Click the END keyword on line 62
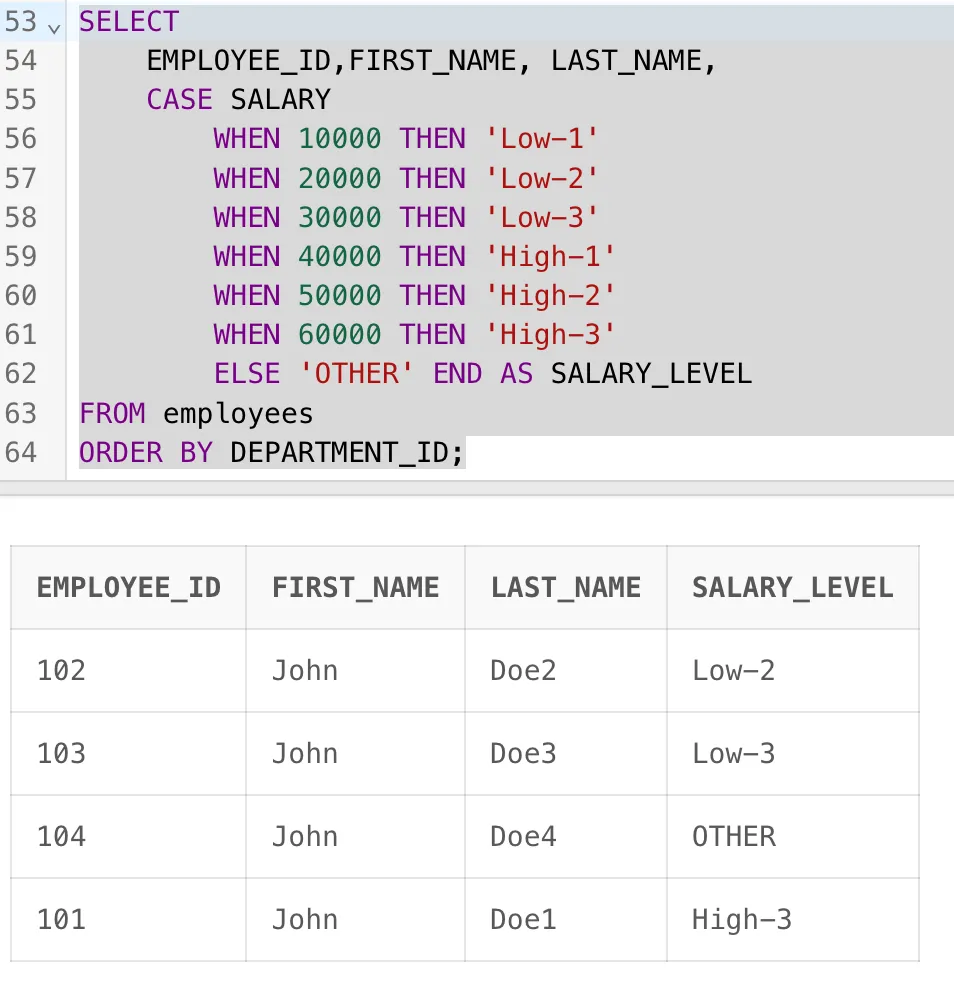Screen dimensions: 954x986 pyautogui.click(x=458, y=374)
